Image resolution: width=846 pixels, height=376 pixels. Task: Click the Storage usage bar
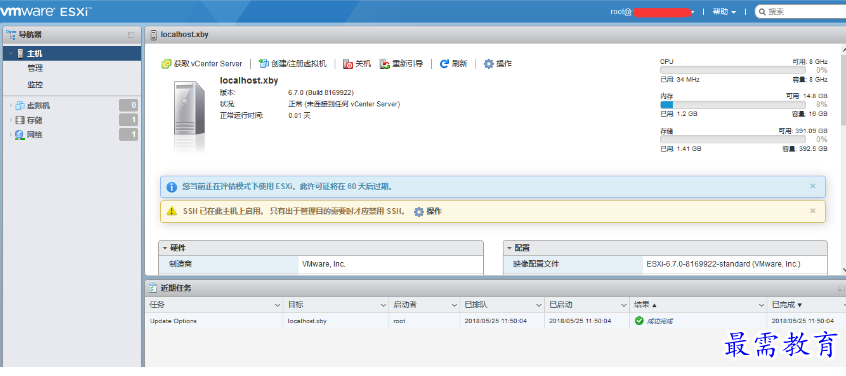(733, 139)
